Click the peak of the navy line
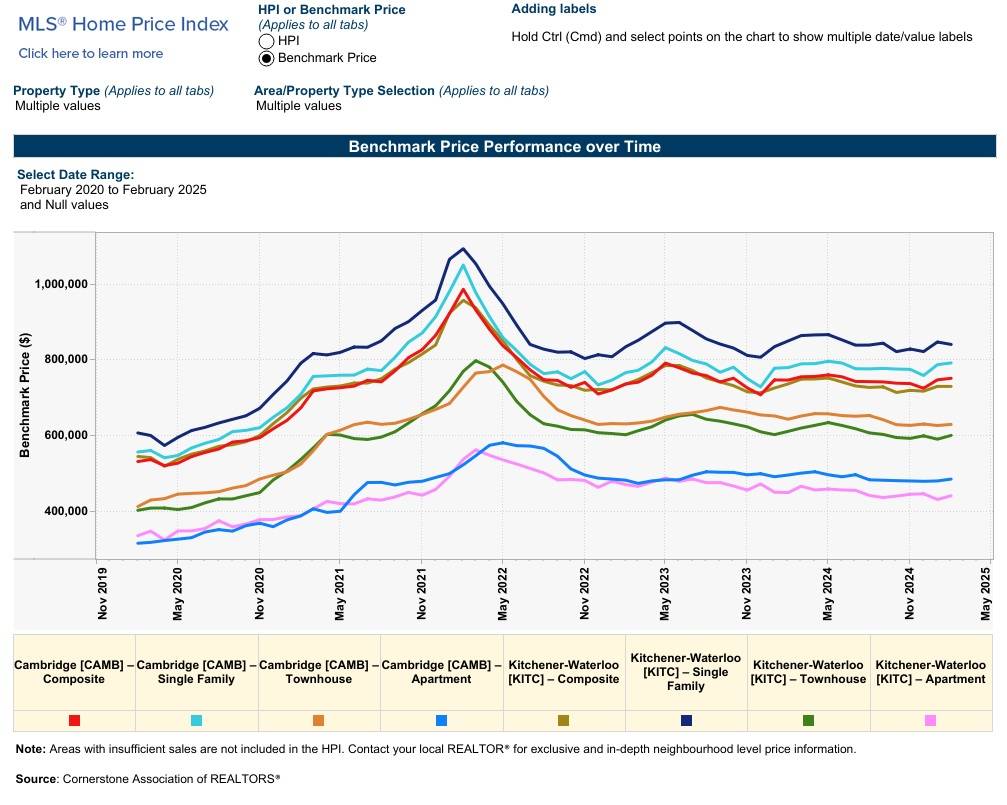 pos(463,248)
